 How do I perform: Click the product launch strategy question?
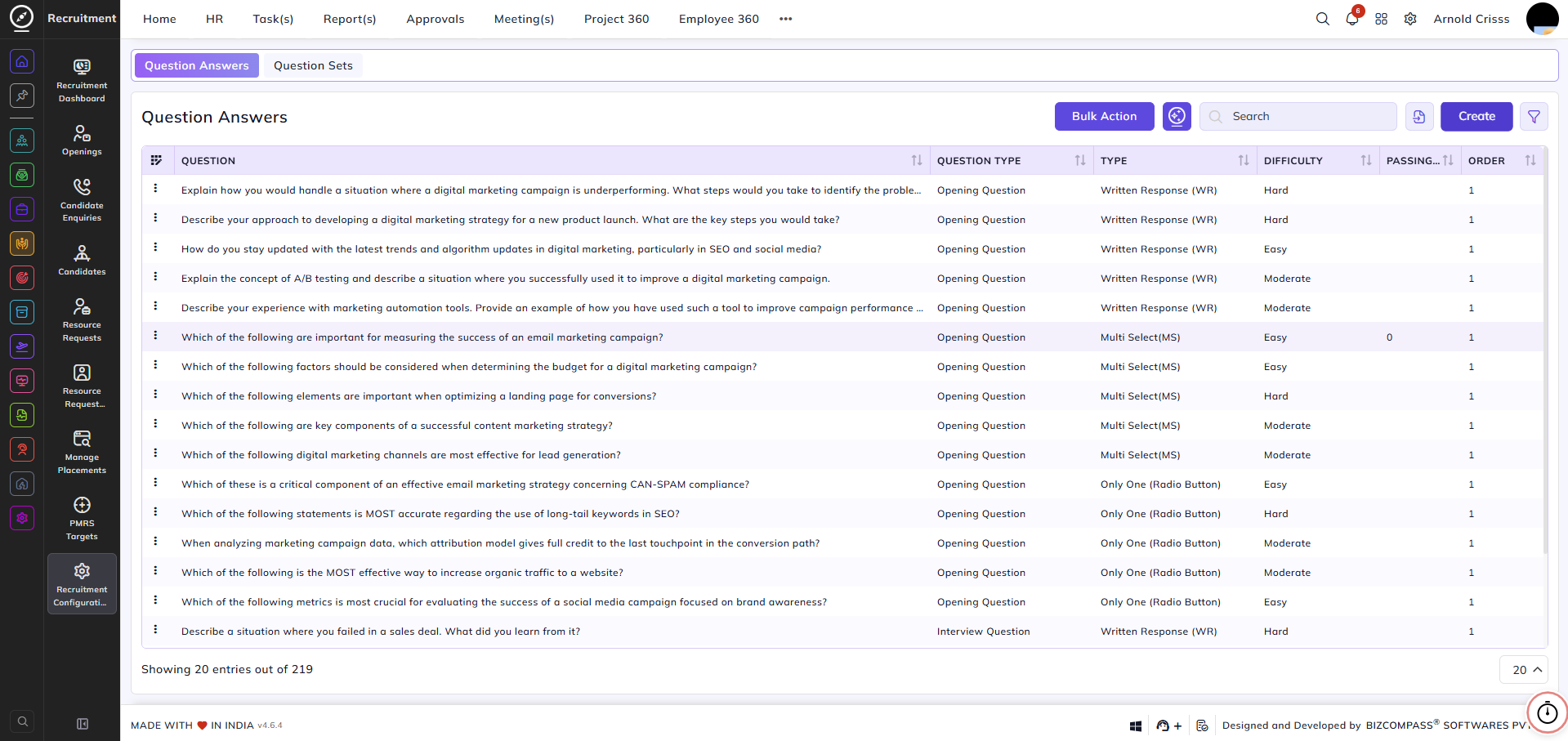[510, 220]
